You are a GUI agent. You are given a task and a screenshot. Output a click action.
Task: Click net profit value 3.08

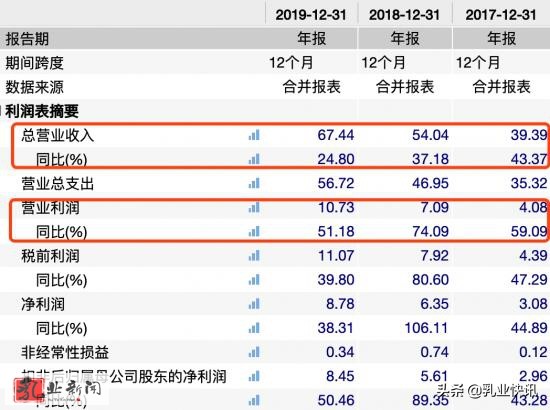click(533, 304)
